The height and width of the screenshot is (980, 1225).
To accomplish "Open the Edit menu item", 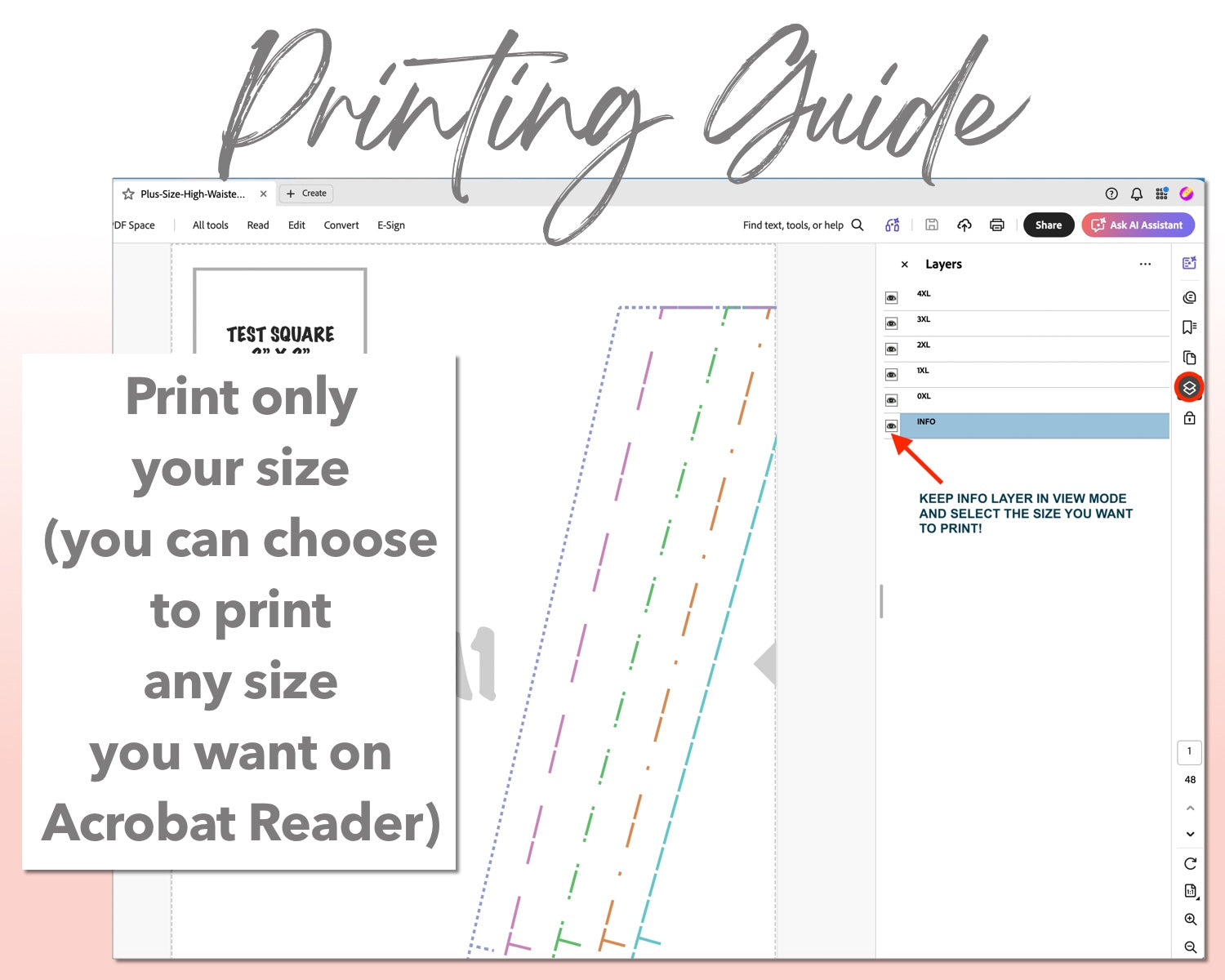I will pos(296,225).
